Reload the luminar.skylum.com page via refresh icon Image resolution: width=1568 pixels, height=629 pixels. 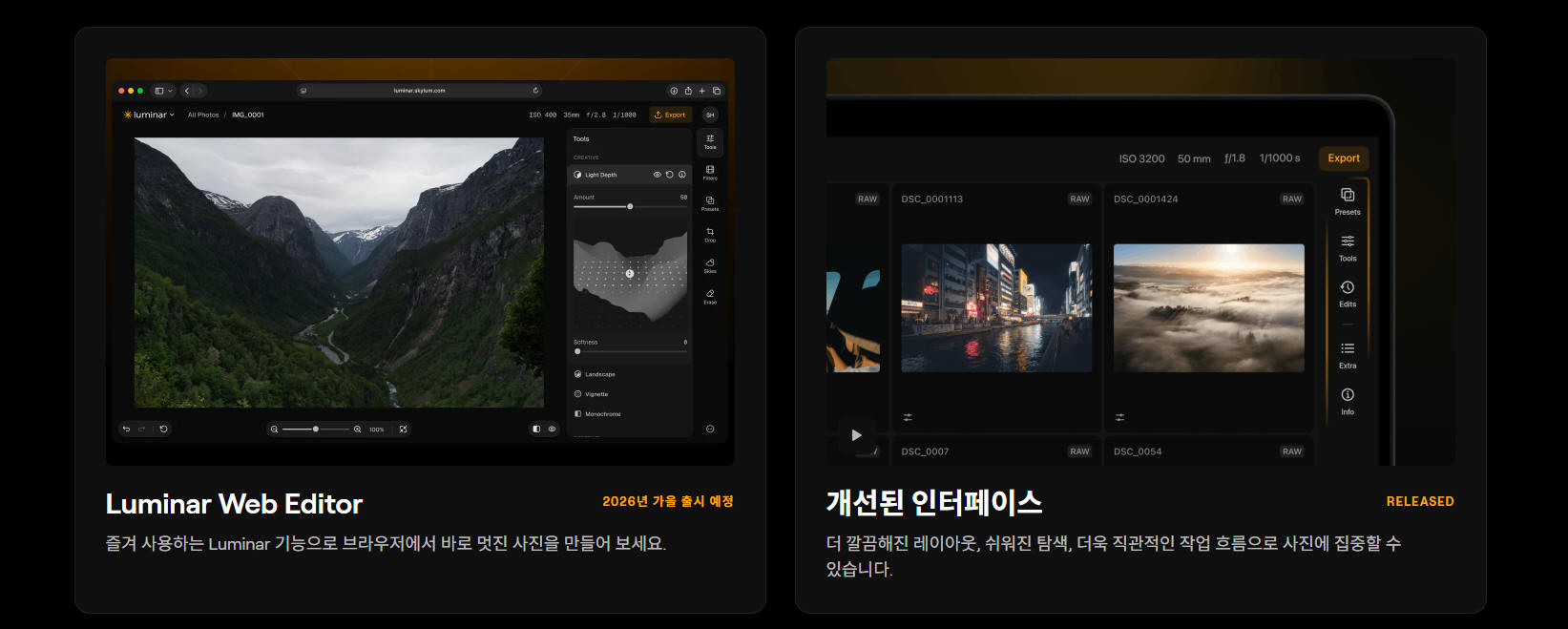(535, 91)
